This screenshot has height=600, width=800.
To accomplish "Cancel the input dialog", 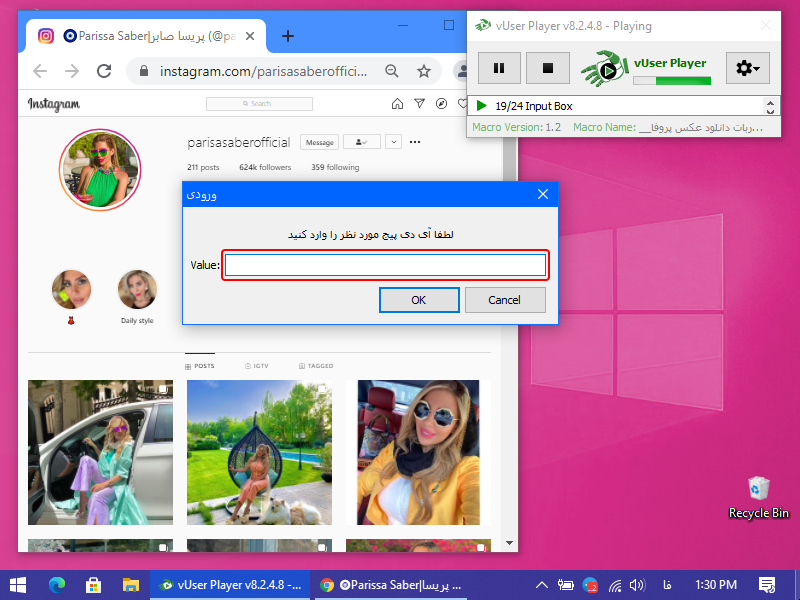I will click(505, 300).
